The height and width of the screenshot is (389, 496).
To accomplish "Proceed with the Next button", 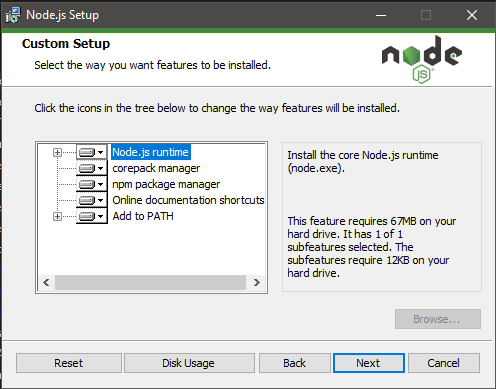I will tap(369, 363).
